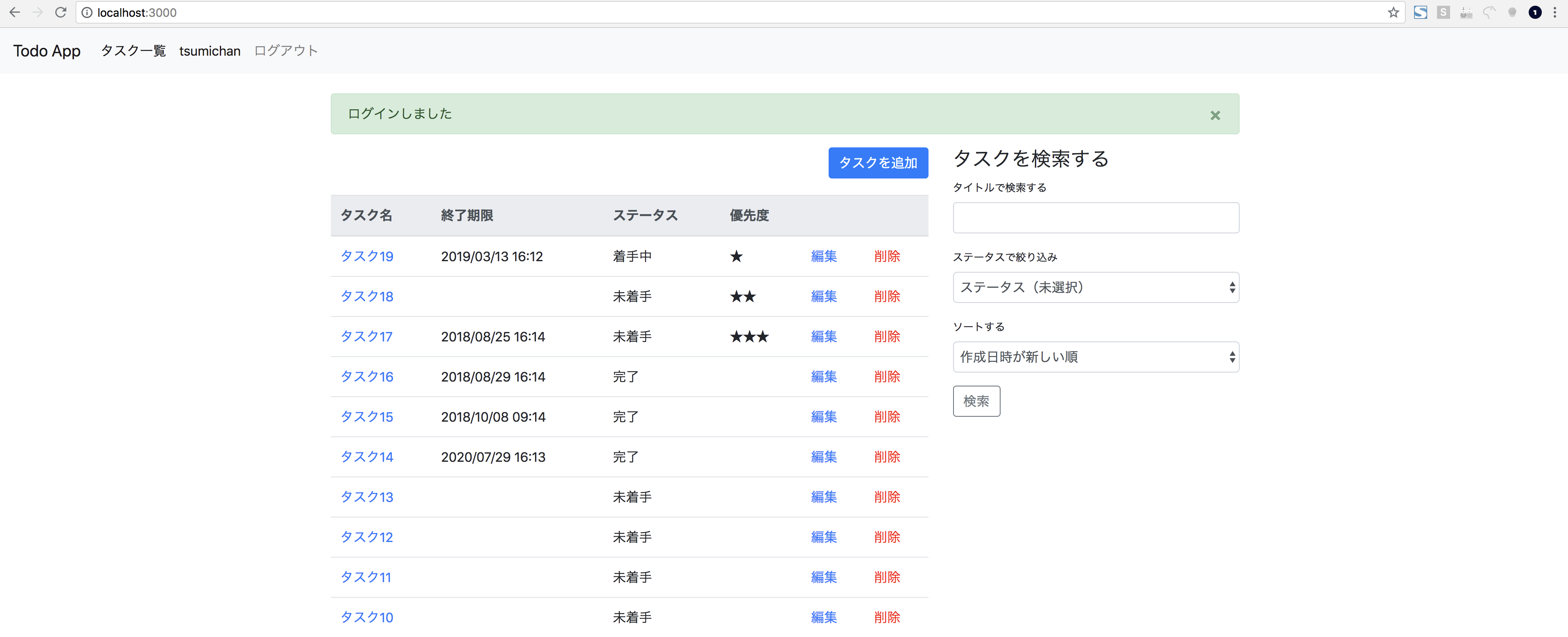This screenshot has height=637, width=1568.
Task: Click 着手中 status of タスク19
Action: point(632,256)
